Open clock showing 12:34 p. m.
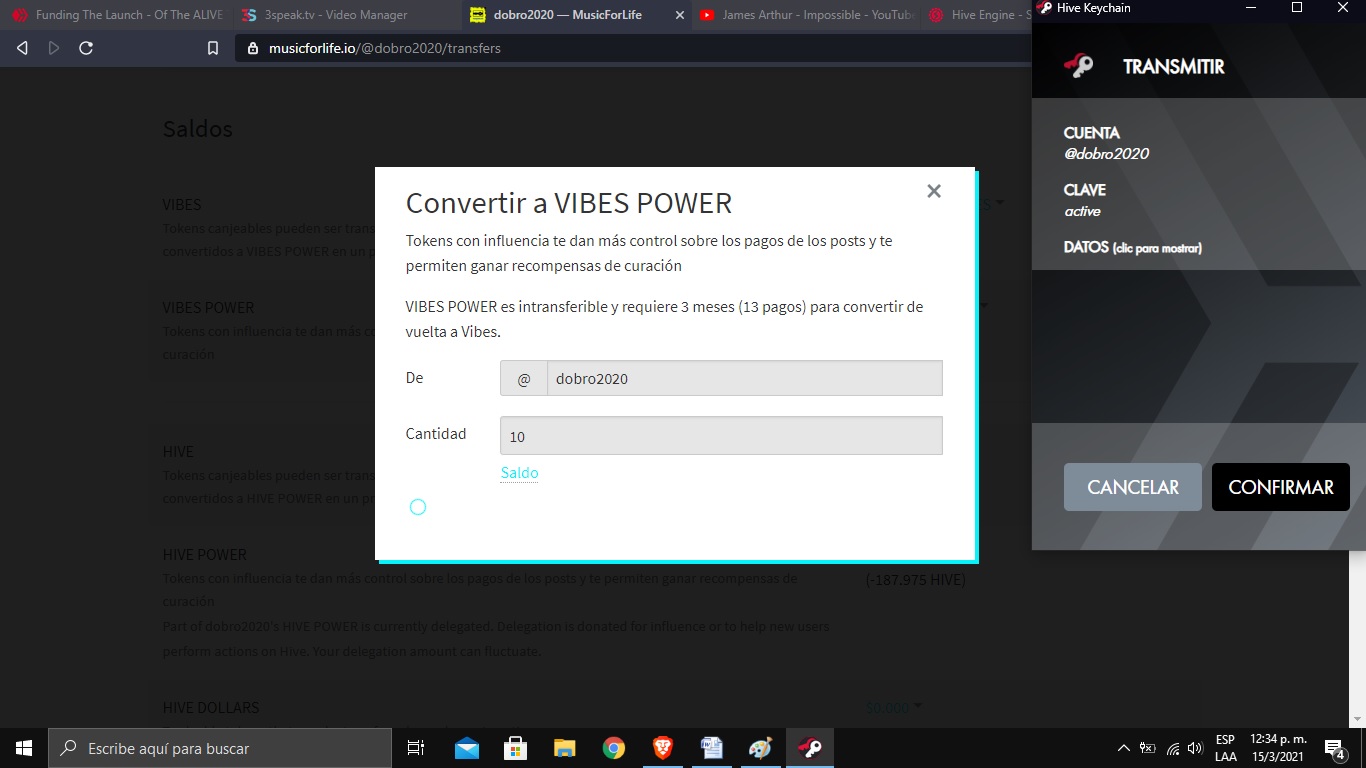Viewport: 1366px width, 768px height. coord(1278,748)
